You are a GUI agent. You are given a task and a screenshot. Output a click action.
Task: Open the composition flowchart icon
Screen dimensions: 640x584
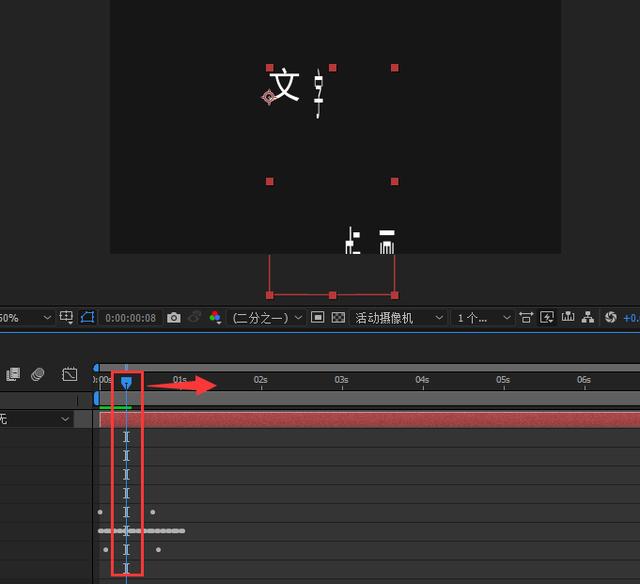588,317
